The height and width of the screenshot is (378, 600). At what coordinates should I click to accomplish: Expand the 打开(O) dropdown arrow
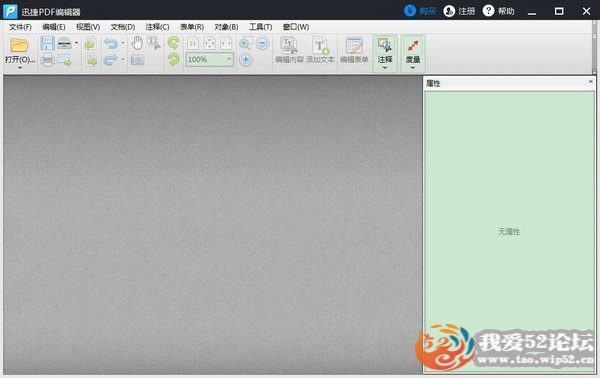20,68
